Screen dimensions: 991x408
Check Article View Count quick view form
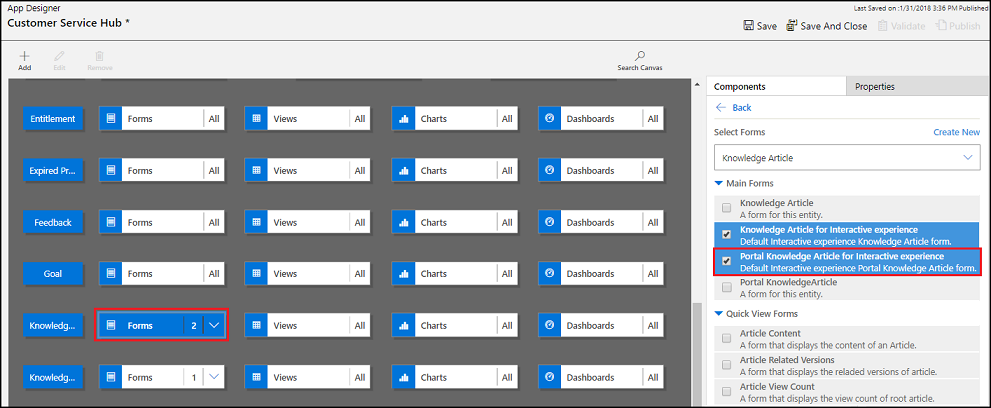[727, 392]
